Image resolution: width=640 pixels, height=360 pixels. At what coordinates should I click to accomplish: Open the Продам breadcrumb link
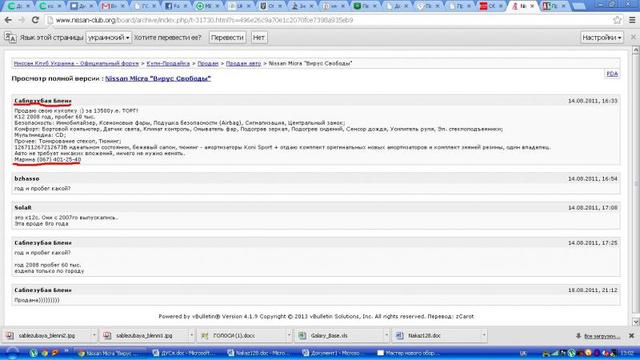[208, 64]
